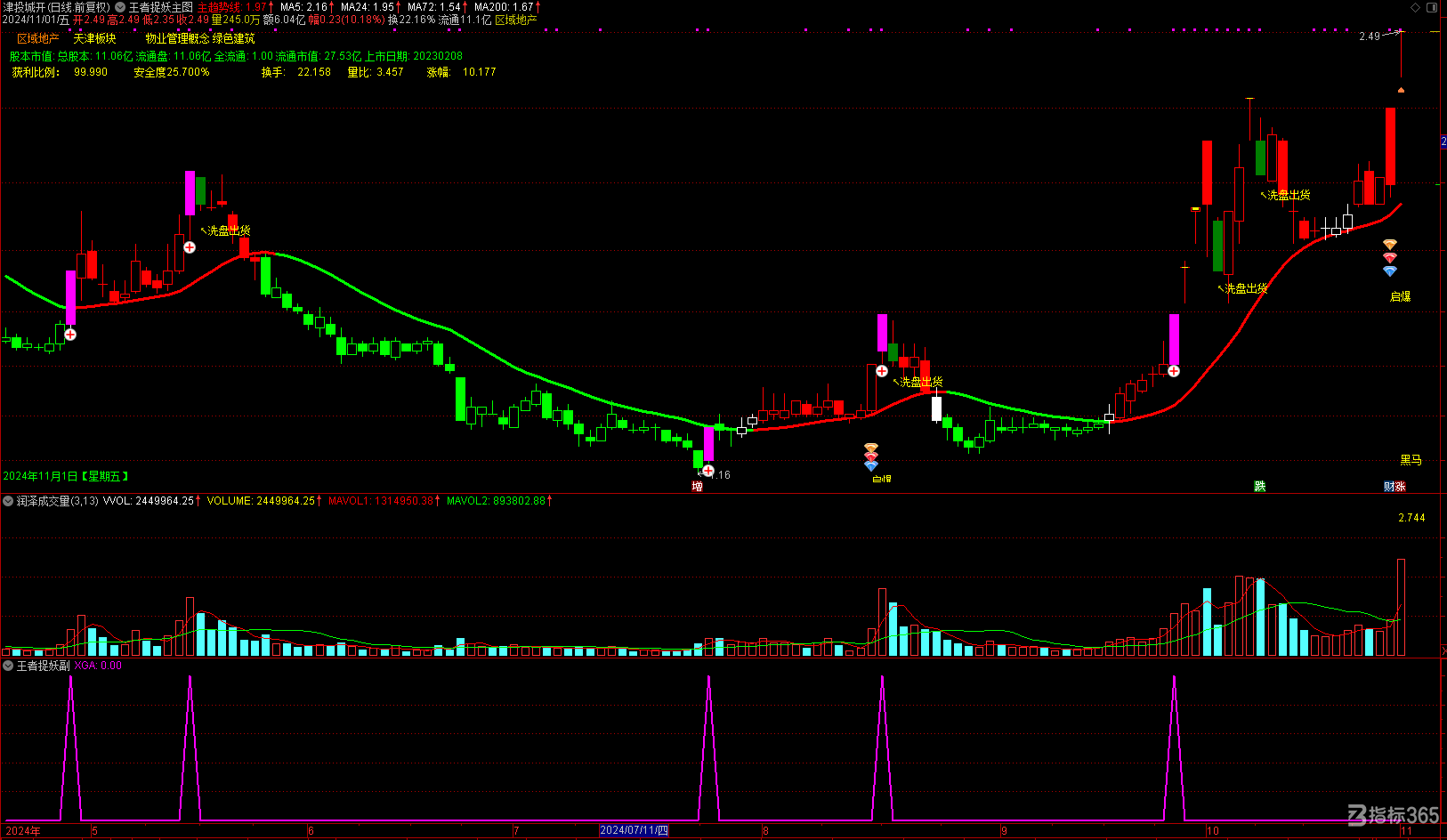The height and width of the screenshot is (840, 1447).
Task: Click the 换手: 22.158 value
Action: pyautogui.click(x=296, y=72)
